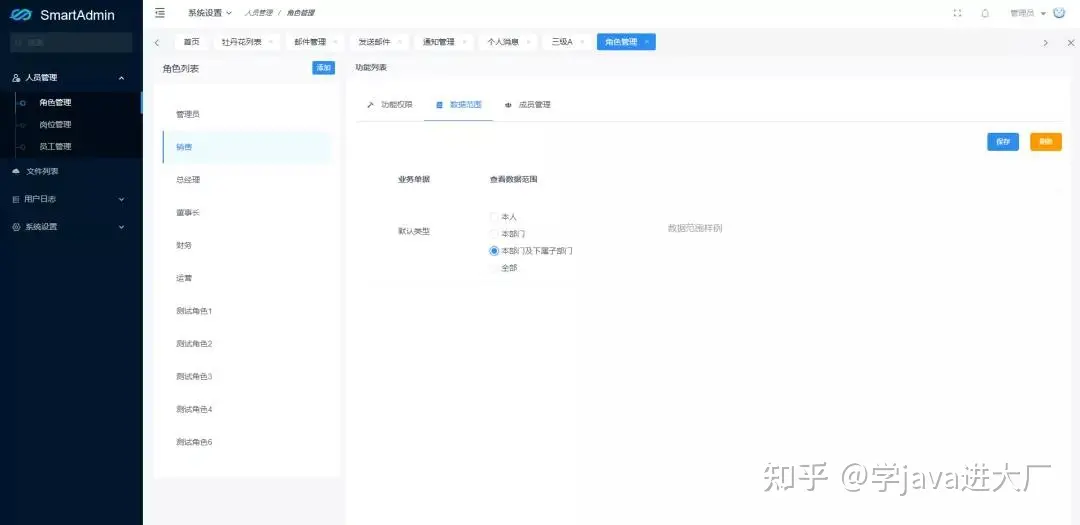The height and width of the screenshot is (525, 1080).
Task: Open the 管理员 user dropdown arrow
Action: [1043, 13]
